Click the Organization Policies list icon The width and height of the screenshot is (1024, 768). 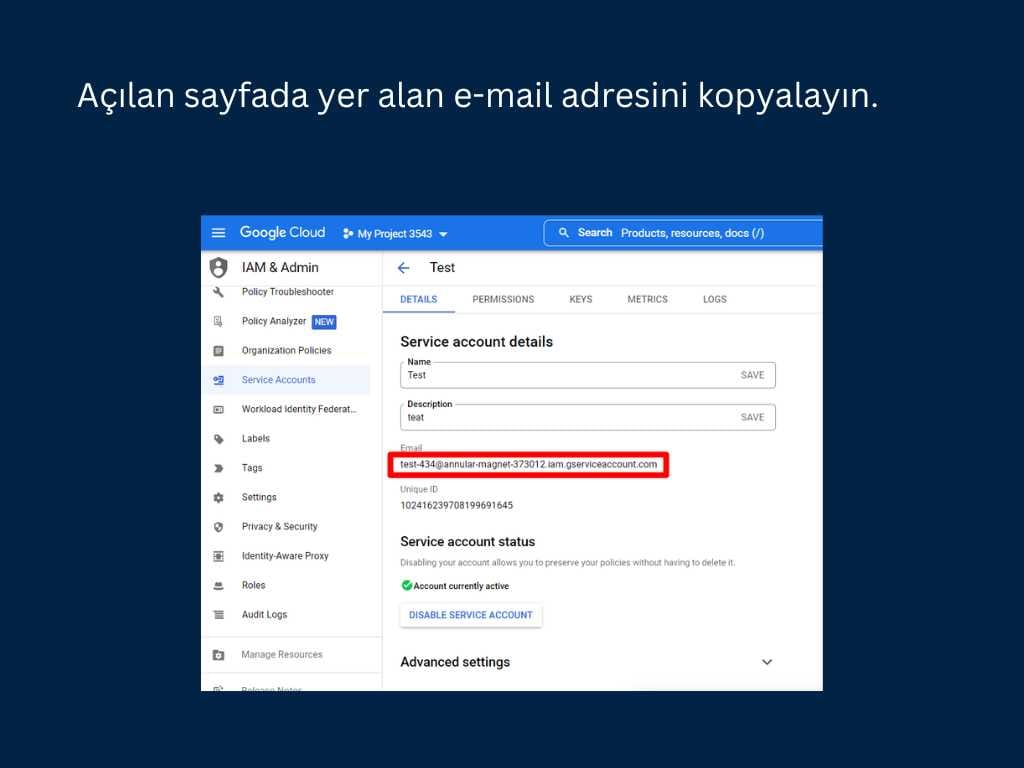tap(219, 351)
